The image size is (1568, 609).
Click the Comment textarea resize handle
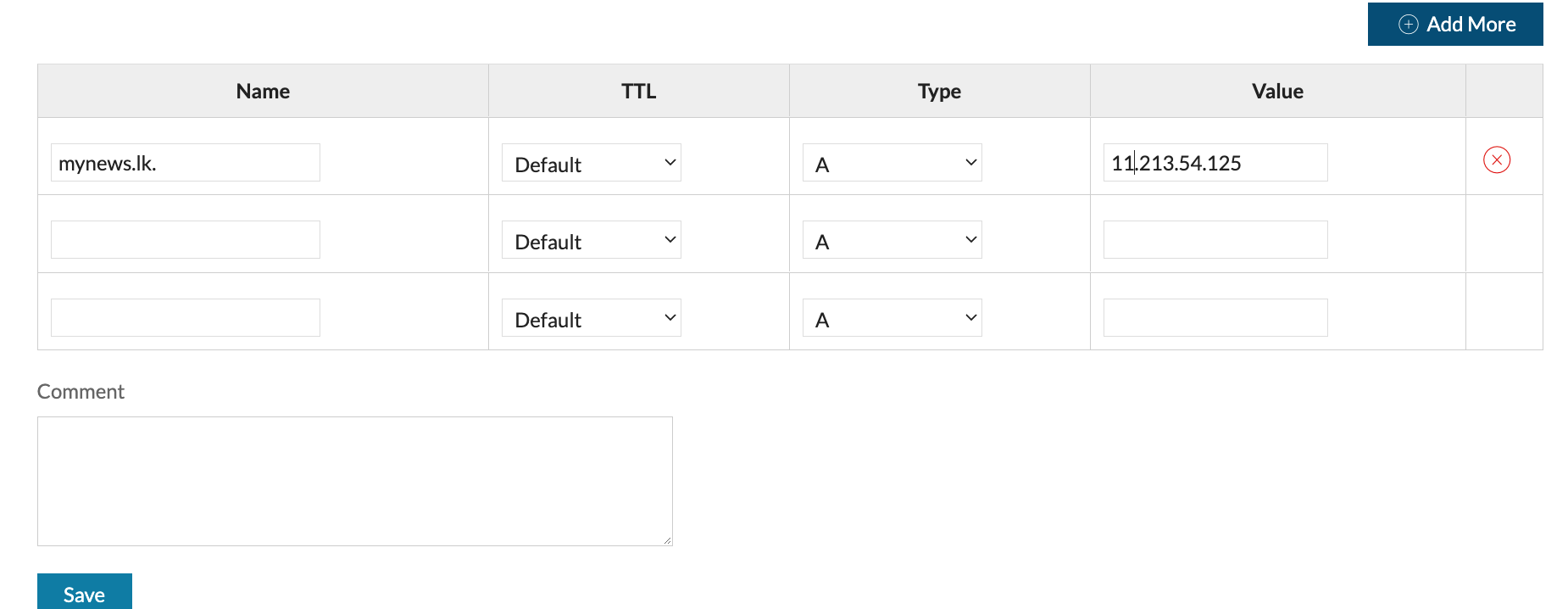pyautogui.click(x=667, y=540)
